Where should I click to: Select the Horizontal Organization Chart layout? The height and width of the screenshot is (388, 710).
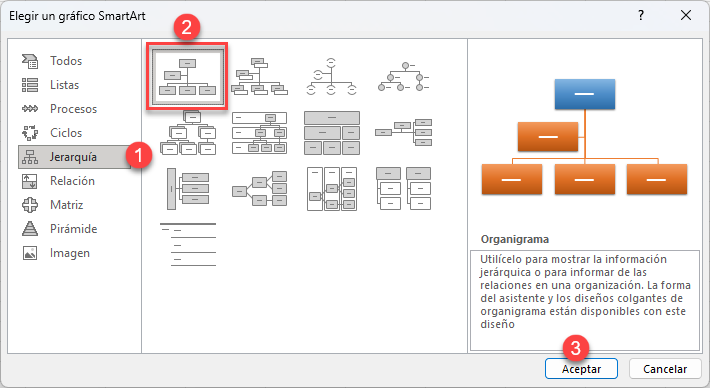(403, 133)
